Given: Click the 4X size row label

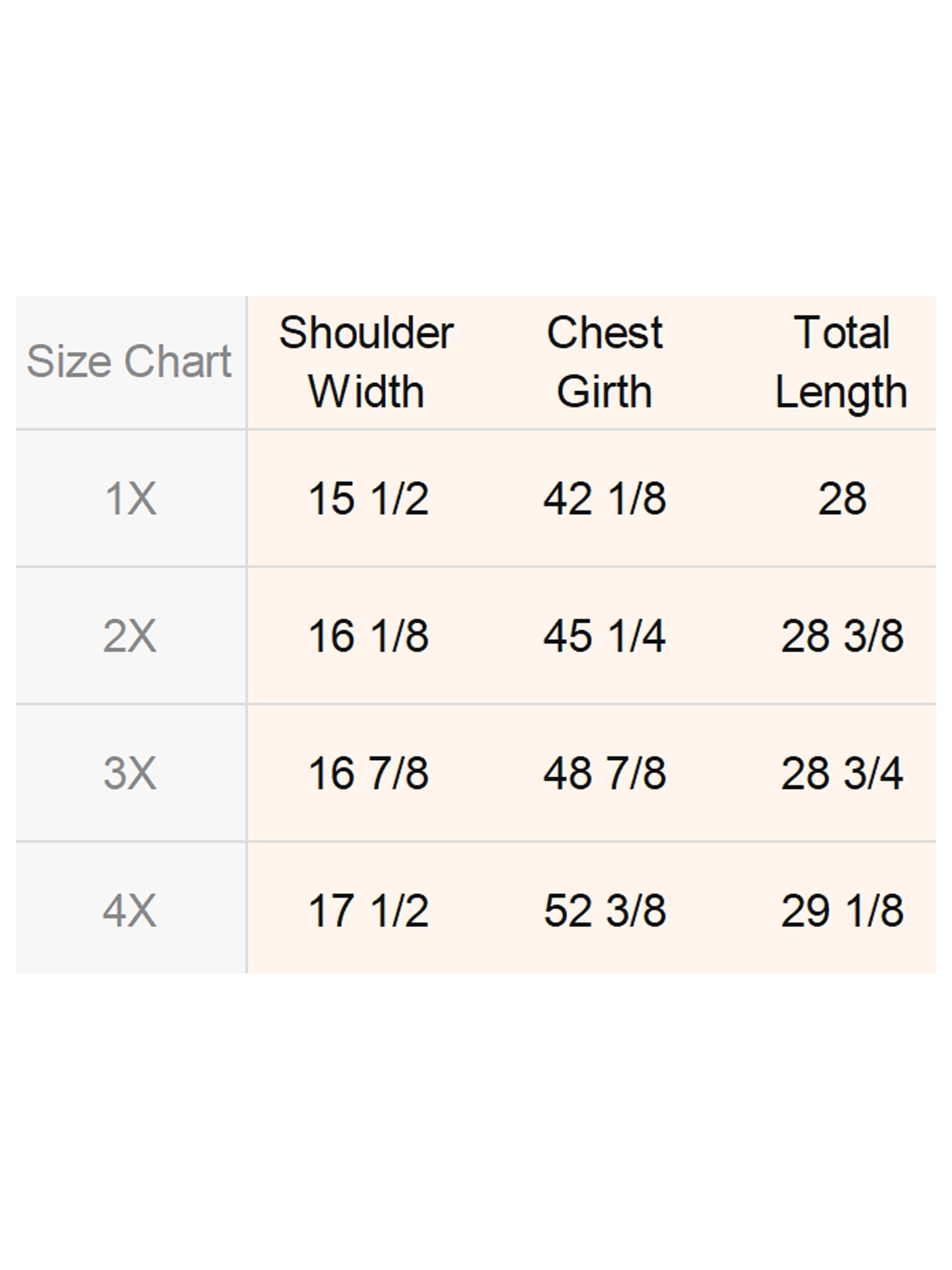Looking at the screenshot, I should click(x=129, y=910).
